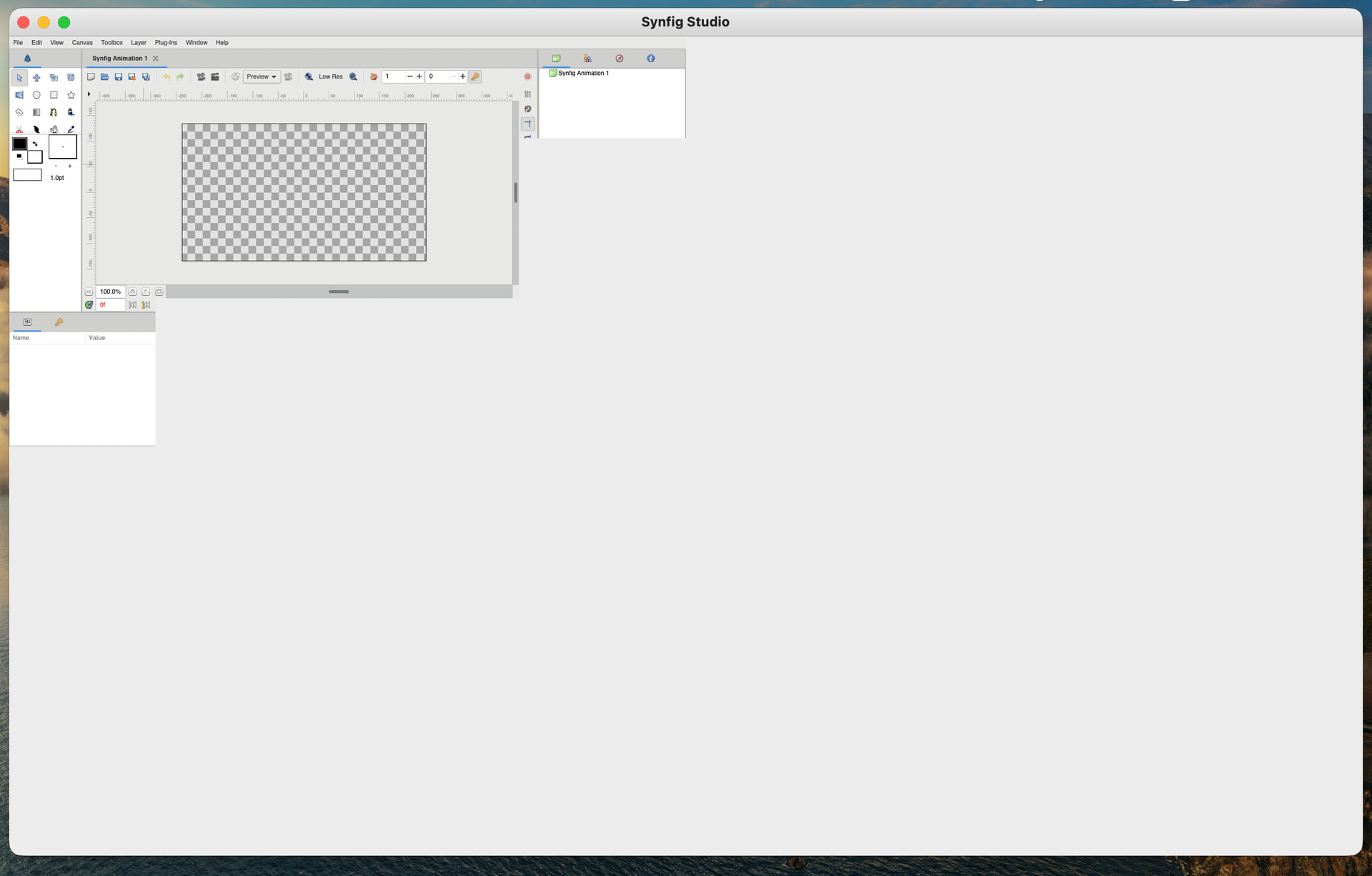
Task: Toggle grid display on canvas
Action: tap(527, 94)
